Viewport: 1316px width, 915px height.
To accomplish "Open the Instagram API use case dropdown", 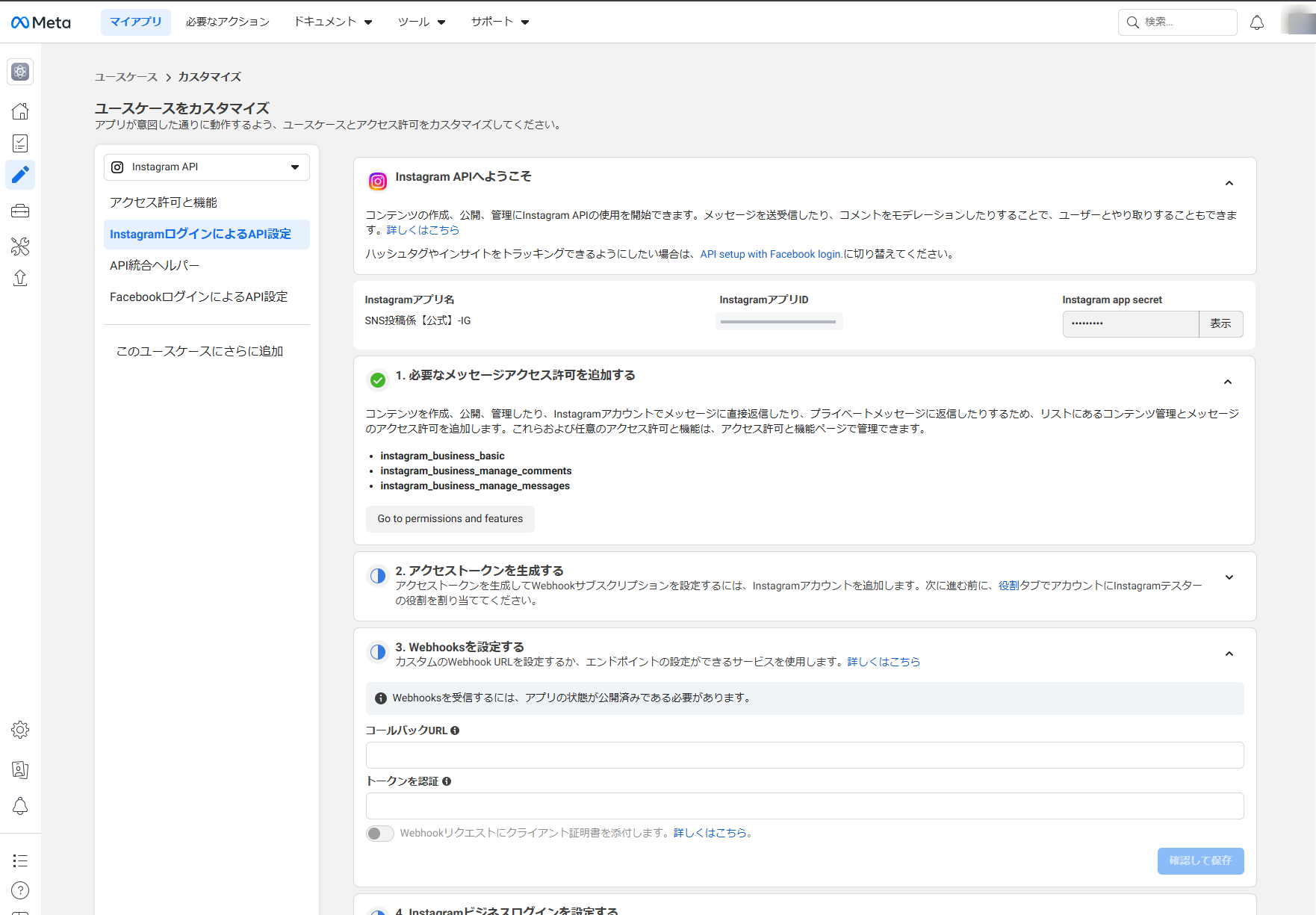I will pyautogui.click(x=206, y=167).
